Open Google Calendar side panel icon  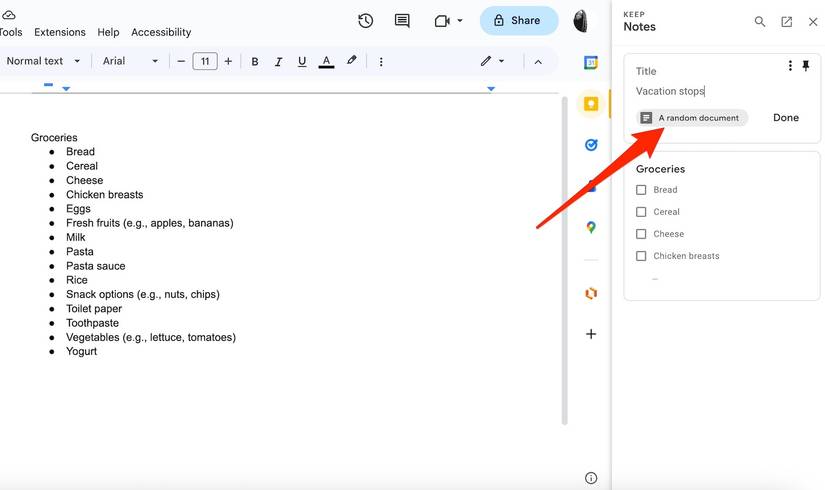pos(591,62)
